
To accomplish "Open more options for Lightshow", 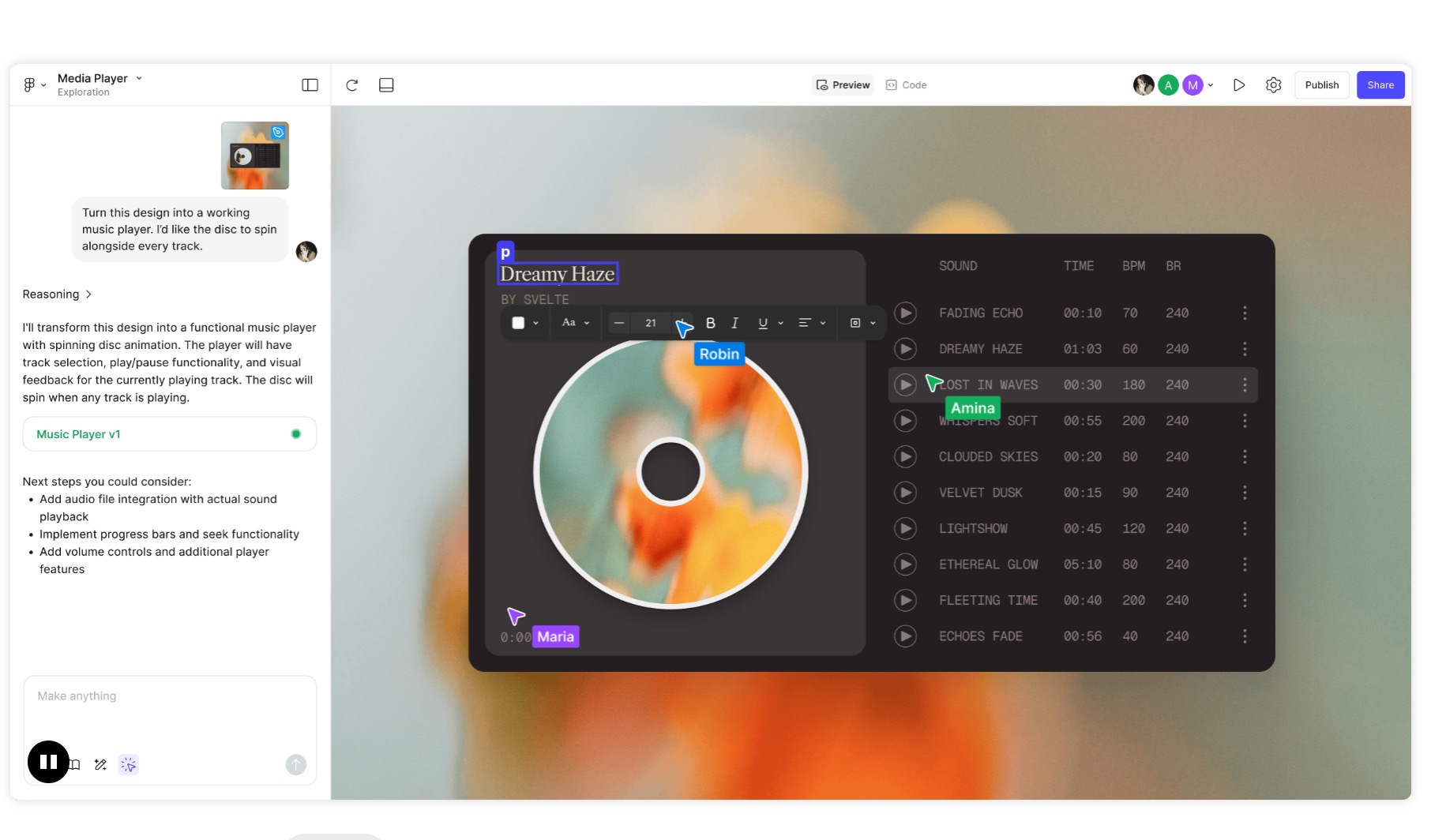I will [x=1245, y=528].
